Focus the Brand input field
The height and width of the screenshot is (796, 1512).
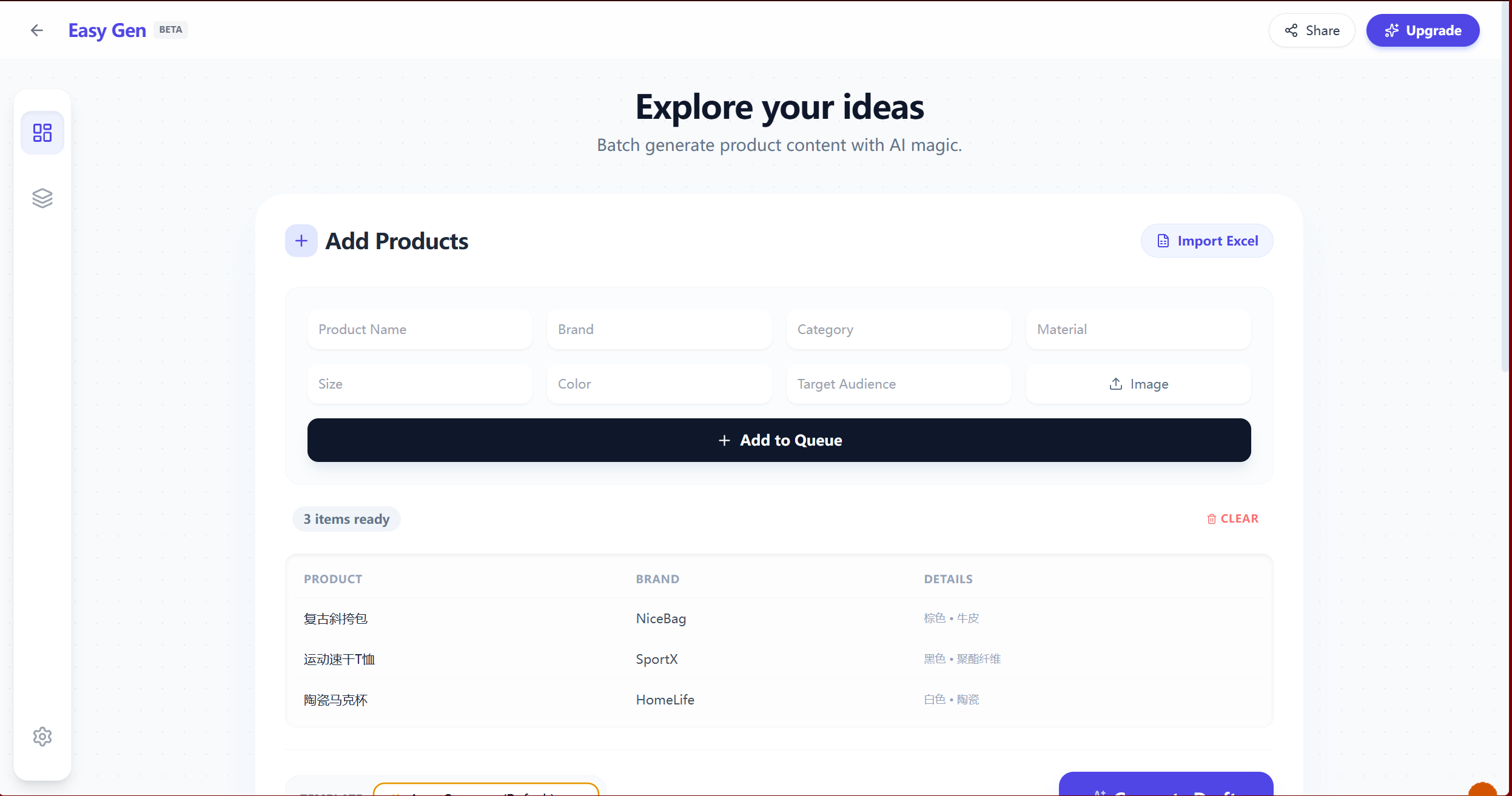pos(659,330)
